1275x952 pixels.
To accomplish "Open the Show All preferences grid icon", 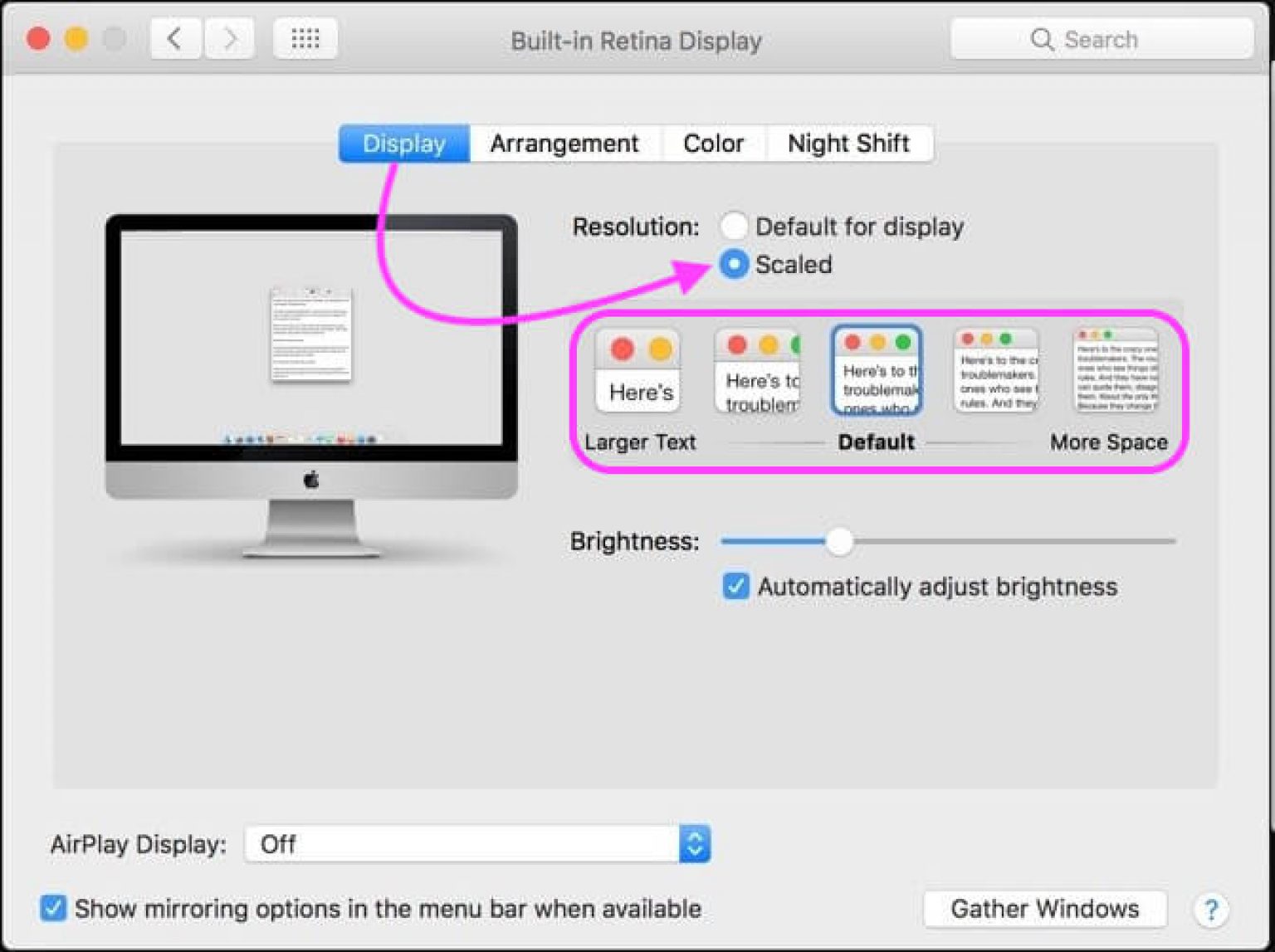I will tap(305, 38).
